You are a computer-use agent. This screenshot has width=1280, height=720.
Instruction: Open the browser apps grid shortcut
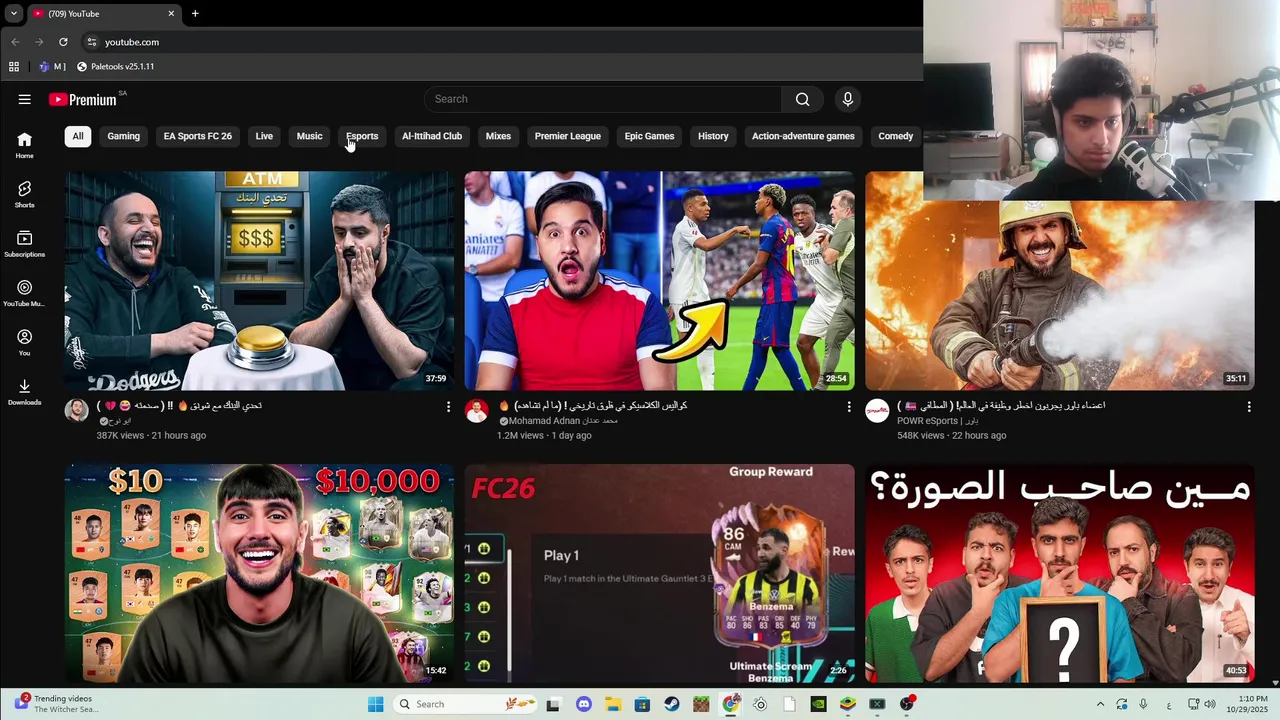point(14,67)
